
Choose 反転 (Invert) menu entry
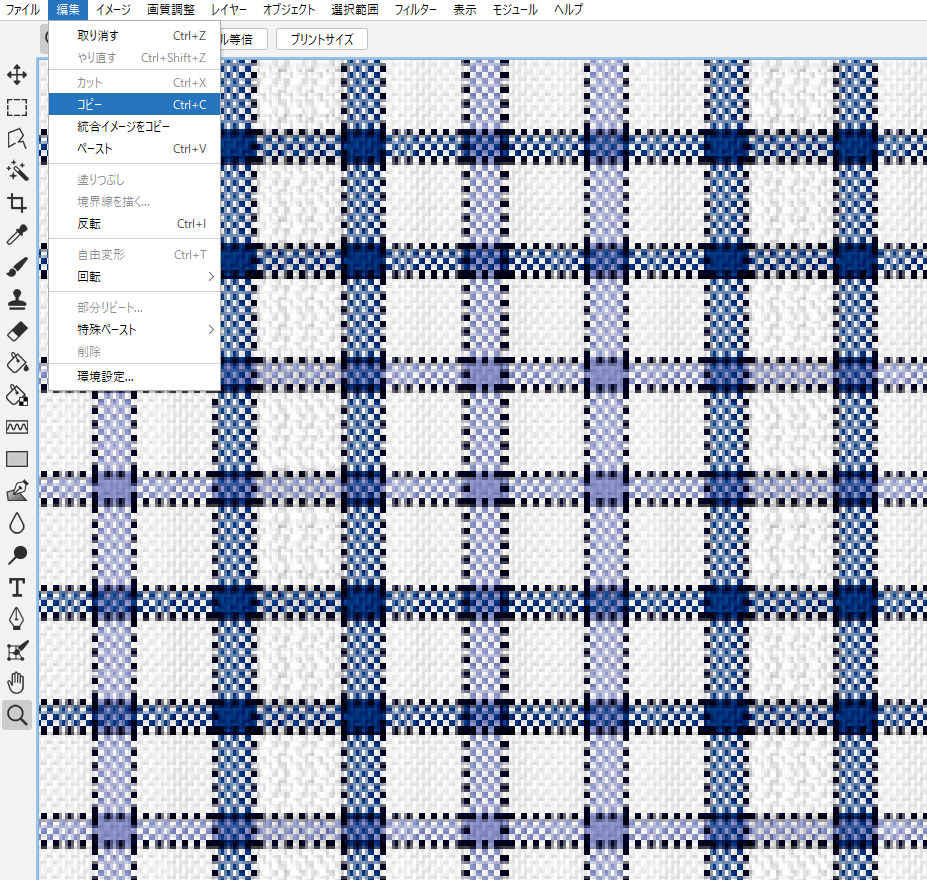pyautogui.click(x=135, y=223)
